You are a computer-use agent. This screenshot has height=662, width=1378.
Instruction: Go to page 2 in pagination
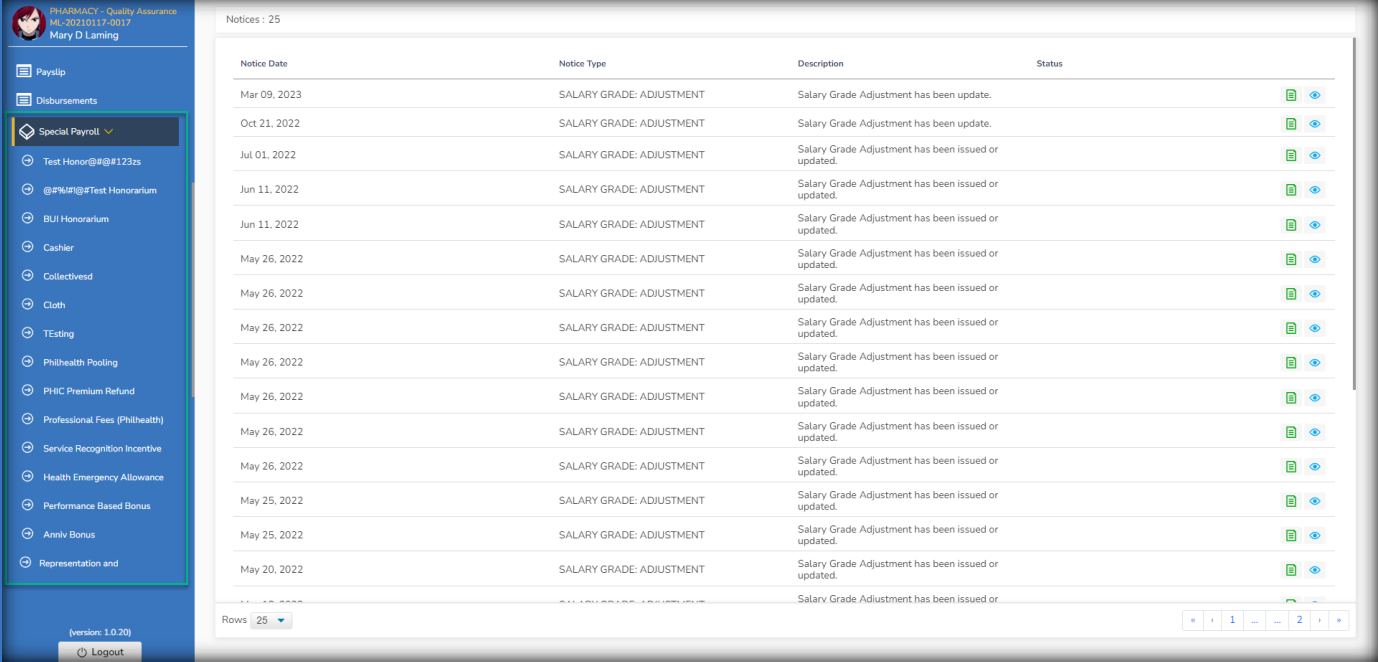[x=1299, y=620]
